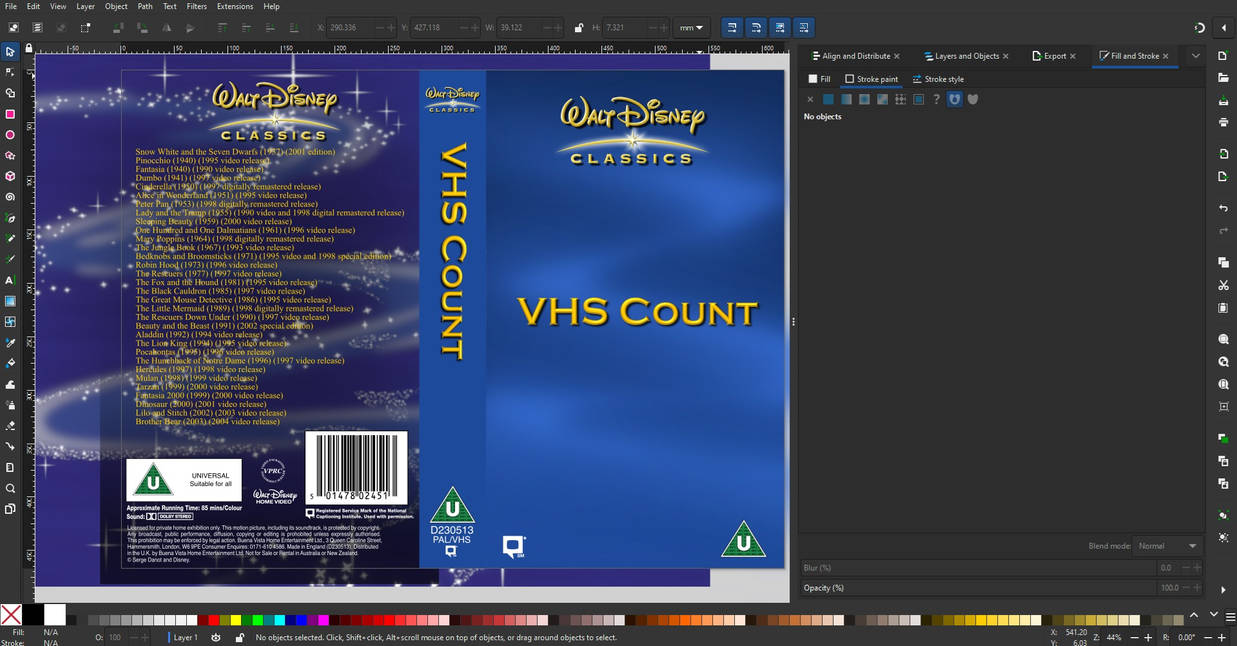Choose radial gradient paint icon

(864, 99)
